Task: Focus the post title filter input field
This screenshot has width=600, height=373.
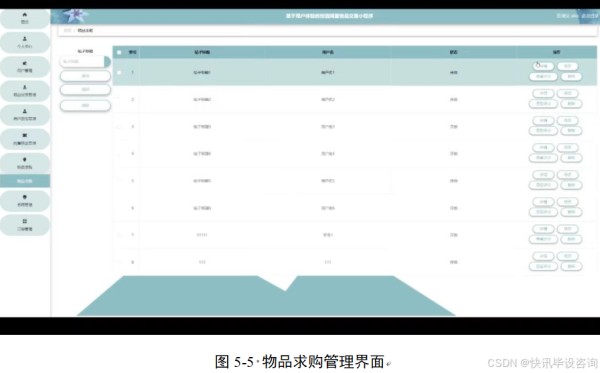Action: 82,62
